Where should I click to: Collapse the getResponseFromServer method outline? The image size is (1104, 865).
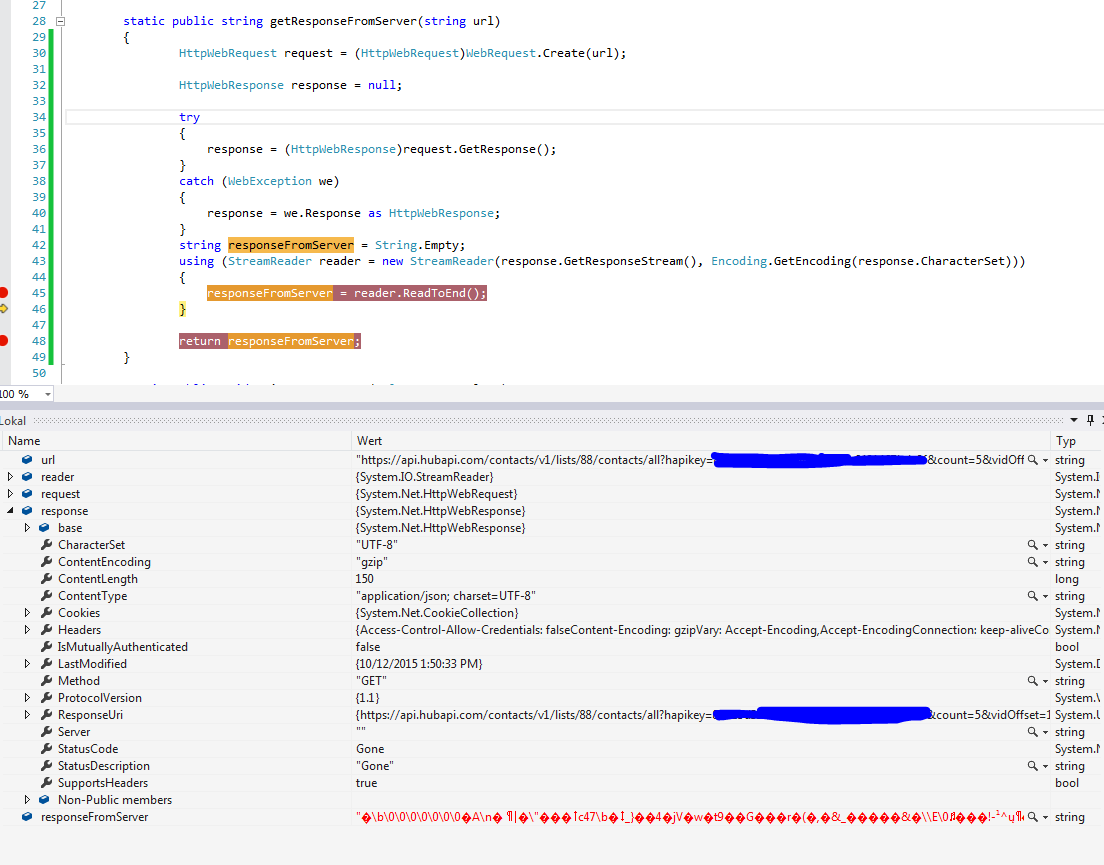(x=61, y=21)
